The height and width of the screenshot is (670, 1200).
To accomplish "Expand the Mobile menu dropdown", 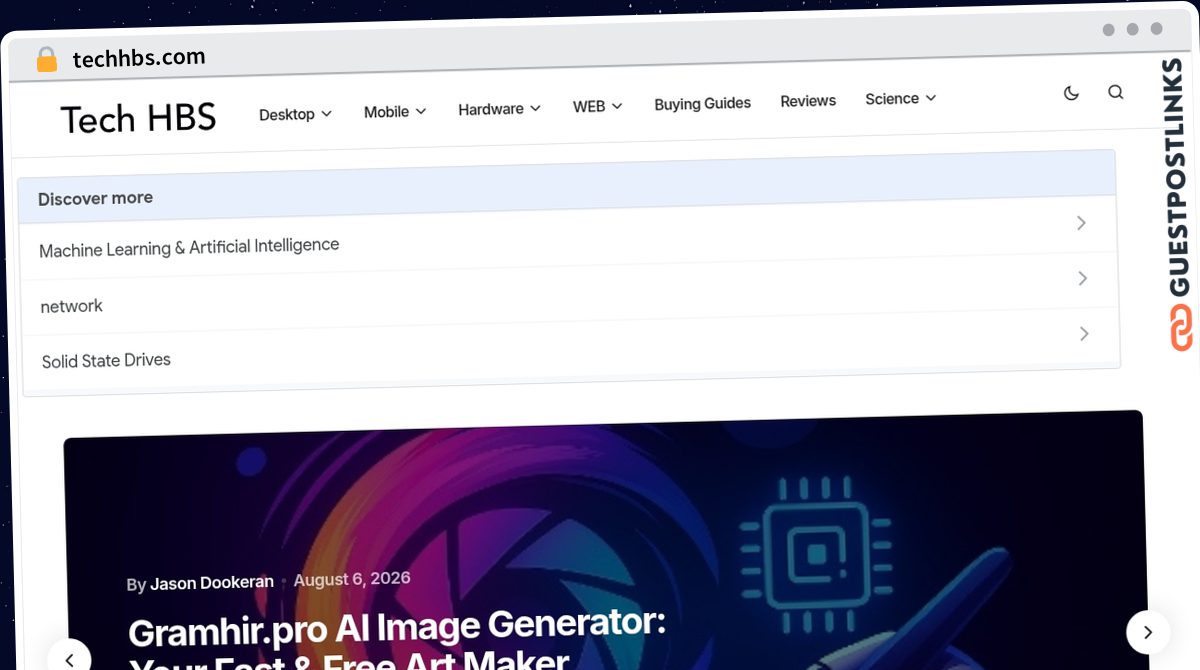I will point(395,111).
